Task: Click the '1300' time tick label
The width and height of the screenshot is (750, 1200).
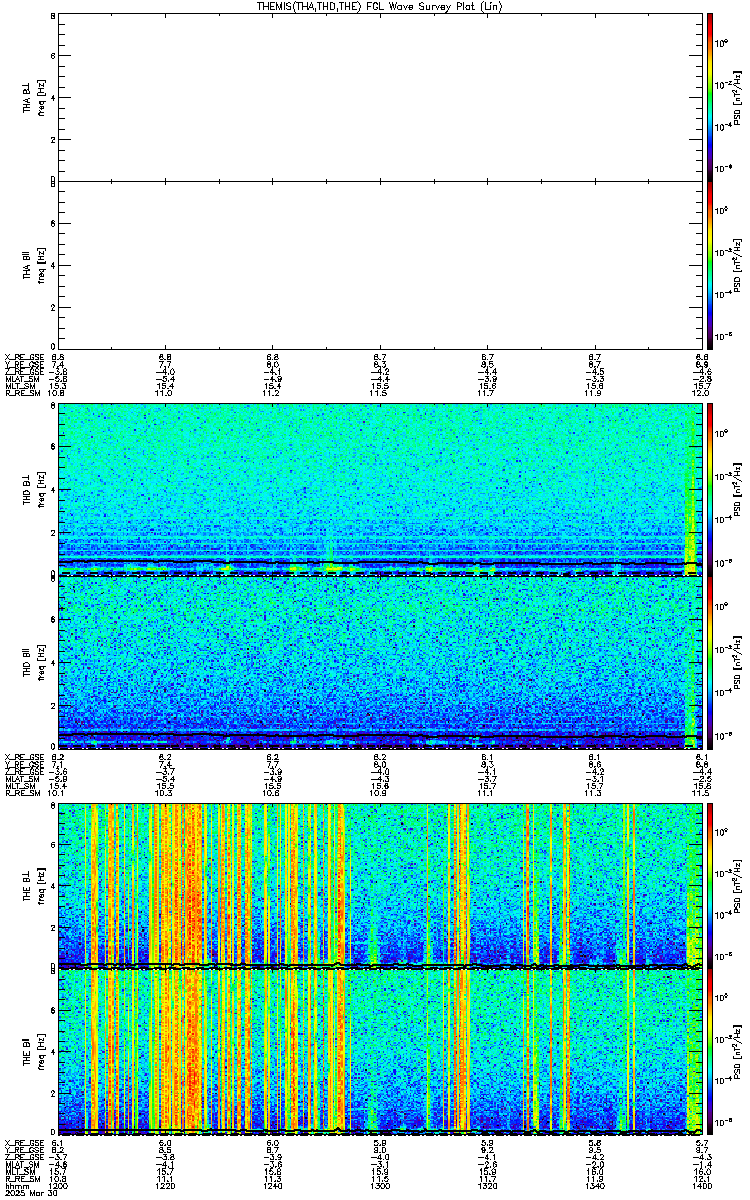Action: (380, 1186)
